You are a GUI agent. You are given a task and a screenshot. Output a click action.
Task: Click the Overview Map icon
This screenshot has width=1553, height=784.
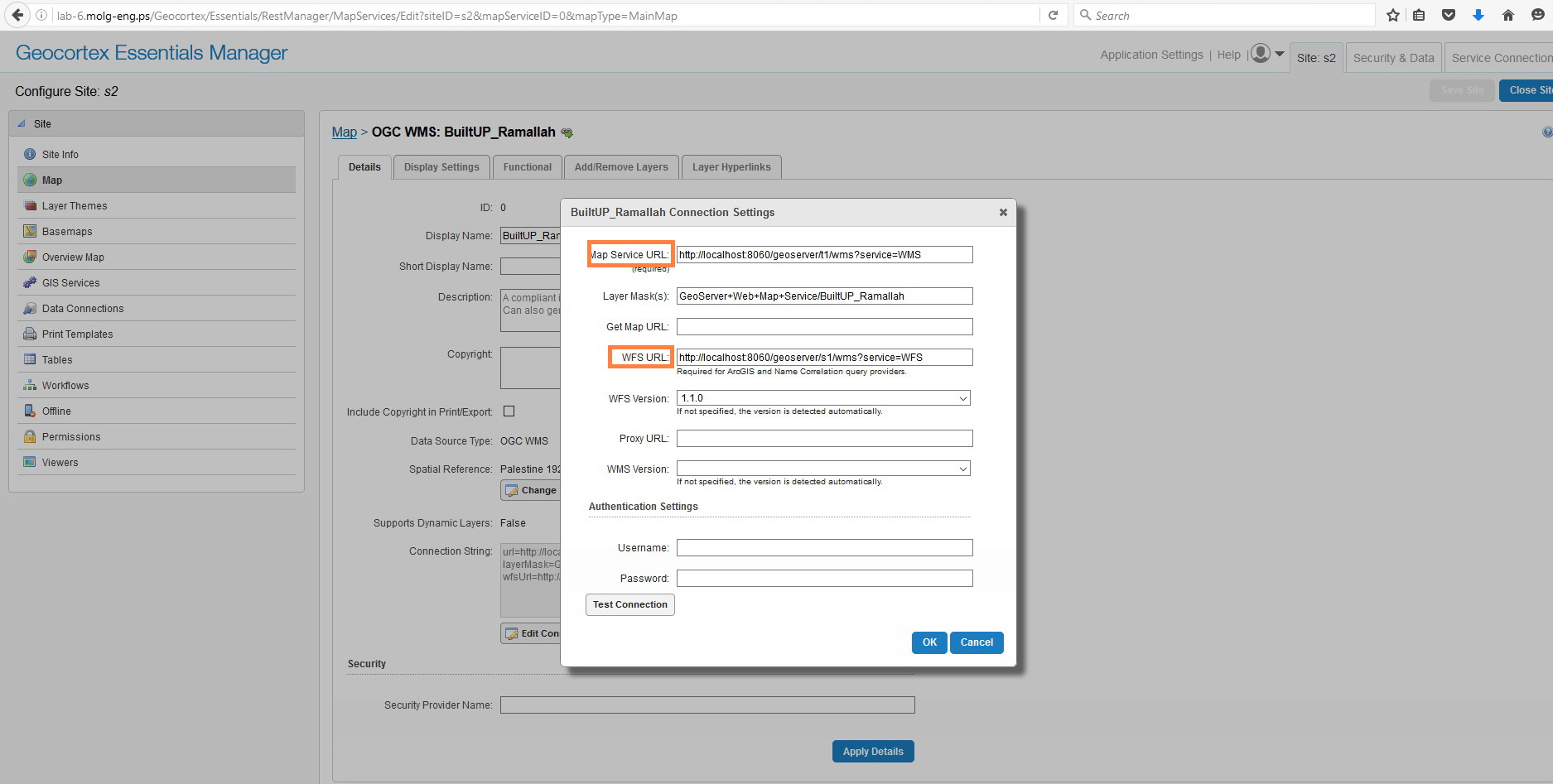point(30,257)
